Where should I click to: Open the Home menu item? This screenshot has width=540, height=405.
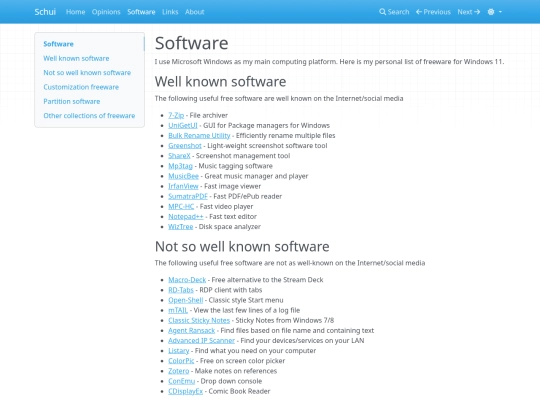(x=75, y=12)
